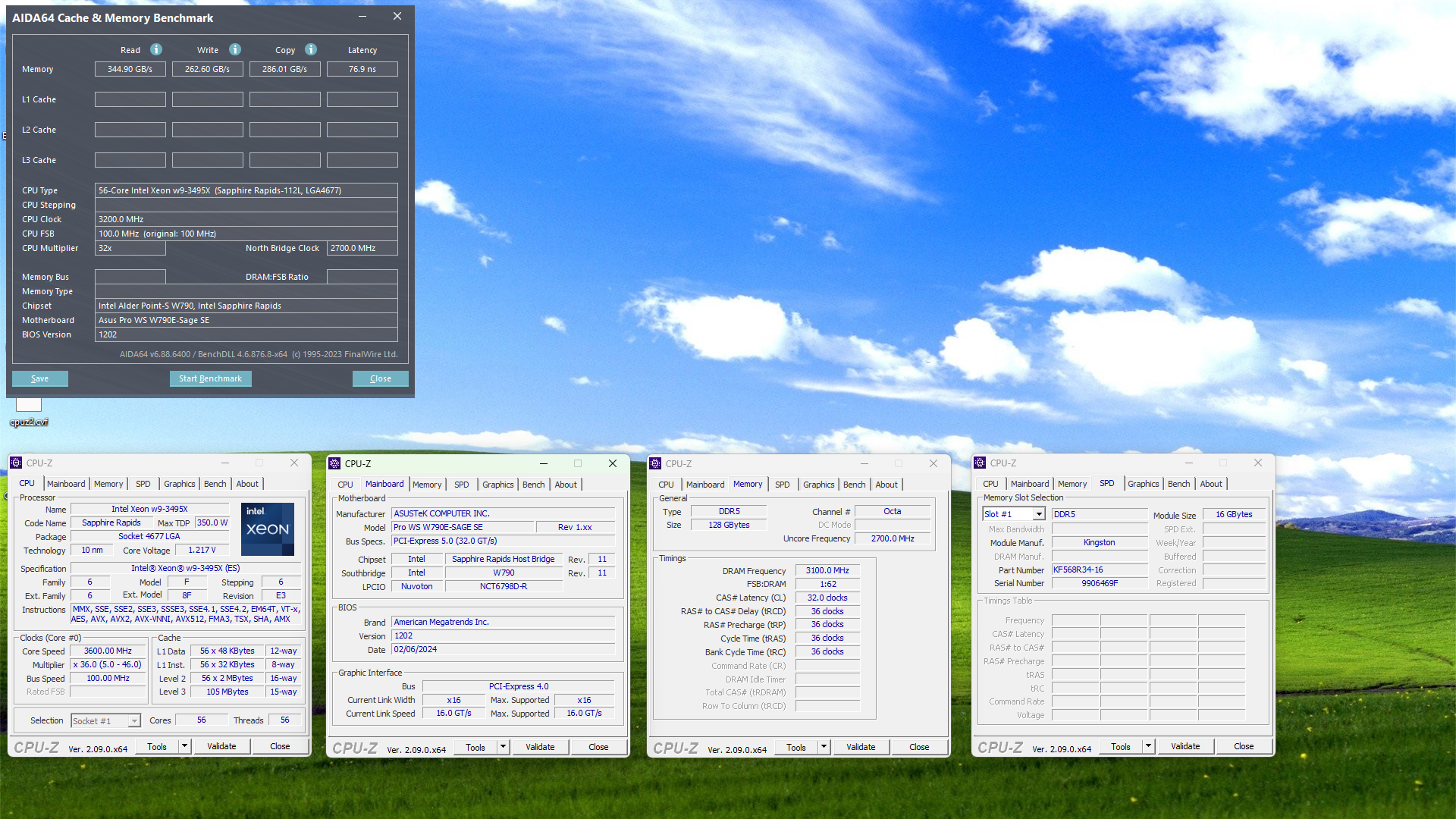Open the Read info icon in AIDA64

[x=156, y=49]
